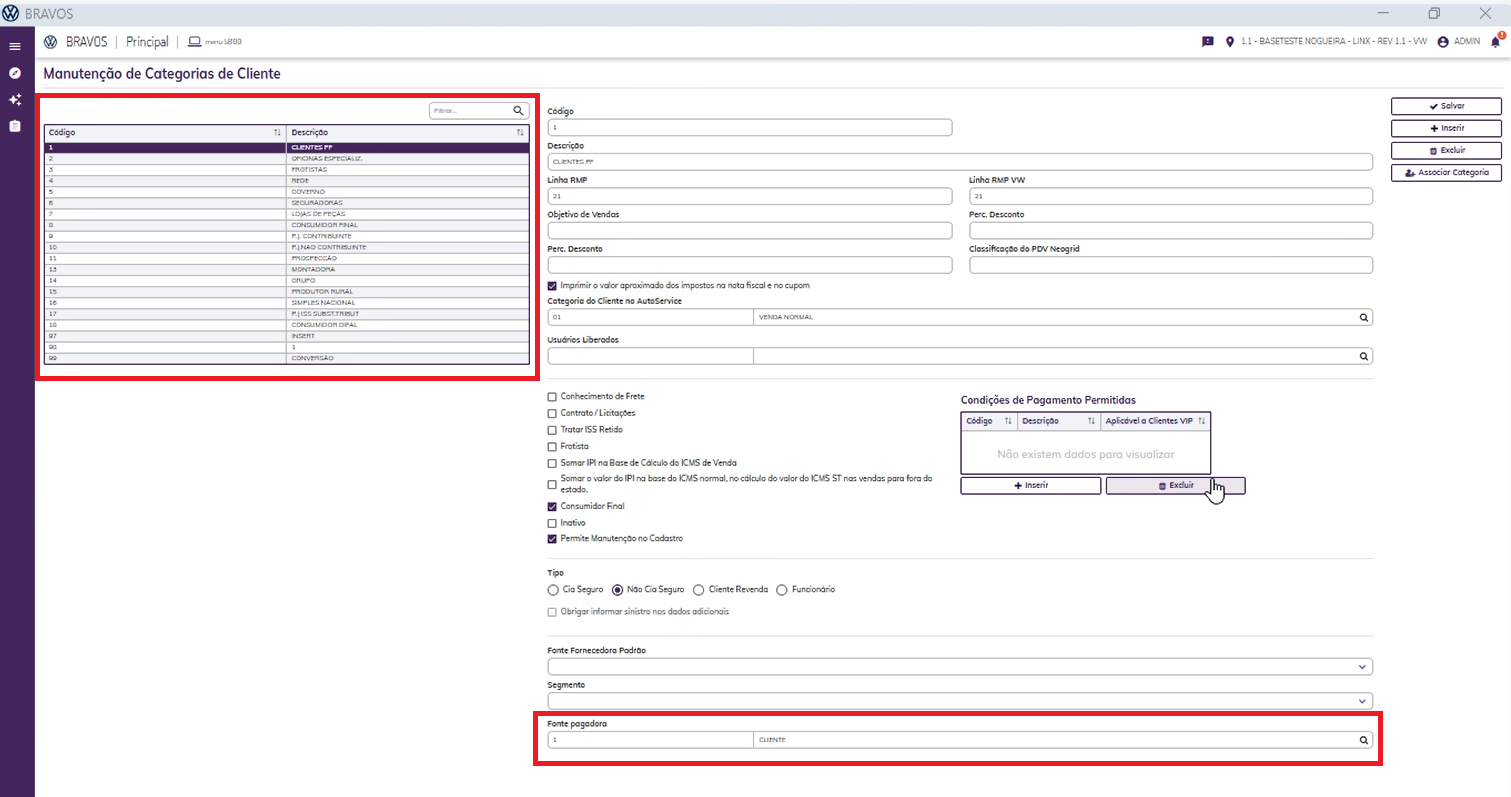Click the Linha RMP VW input field
The image size is (1511, 797).
tap(1171, 196)
